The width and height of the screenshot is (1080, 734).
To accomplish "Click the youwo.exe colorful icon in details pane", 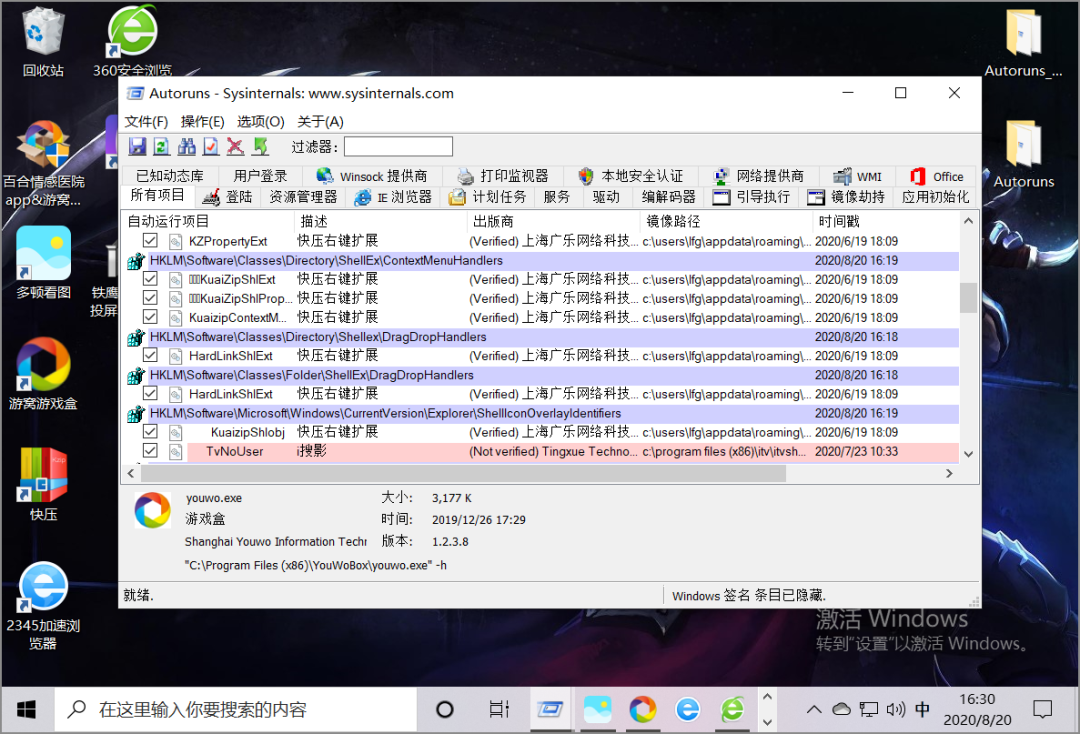I will point(151,510).
